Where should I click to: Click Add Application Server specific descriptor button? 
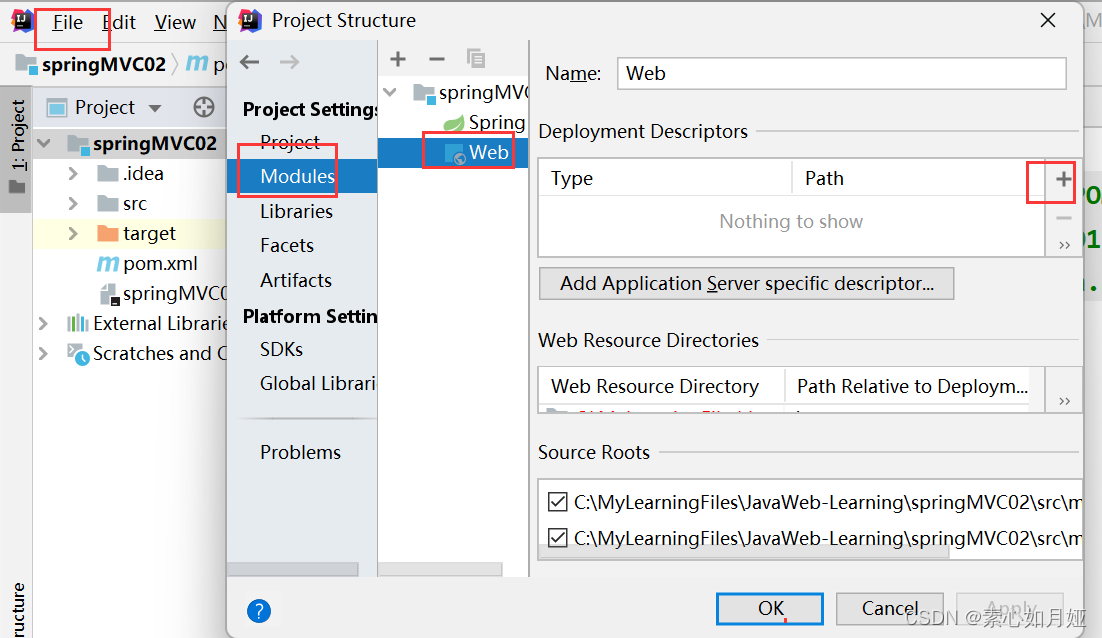(x=746, y=283)
